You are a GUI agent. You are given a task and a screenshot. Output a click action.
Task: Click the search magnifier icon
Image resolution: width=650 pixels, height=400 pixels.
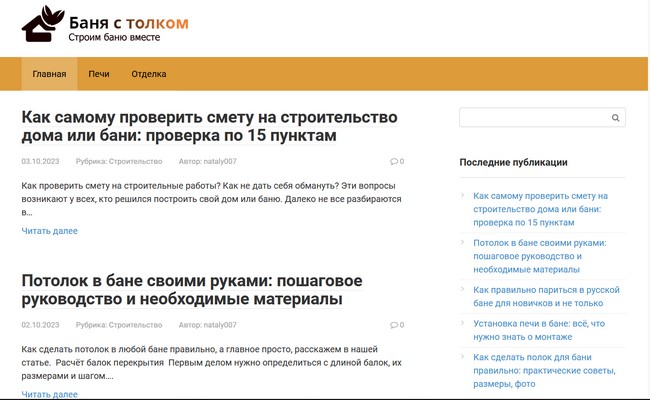pyautogui.click(x=616, y=118)
